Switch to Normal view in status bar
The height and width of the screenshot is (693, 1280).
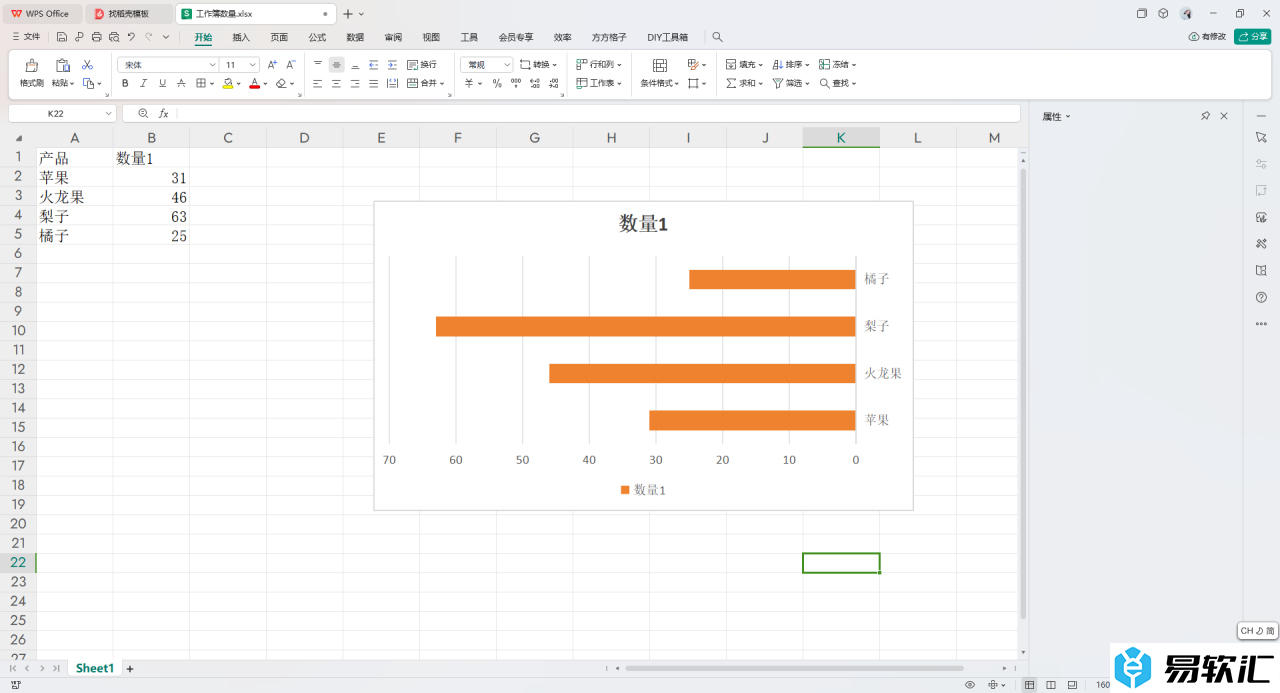tap(1029, 685)
